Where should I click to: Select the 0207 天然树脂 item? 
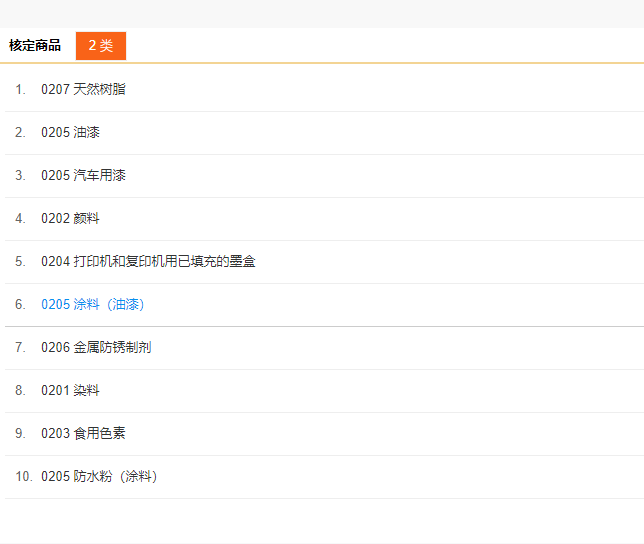point(83,89)
